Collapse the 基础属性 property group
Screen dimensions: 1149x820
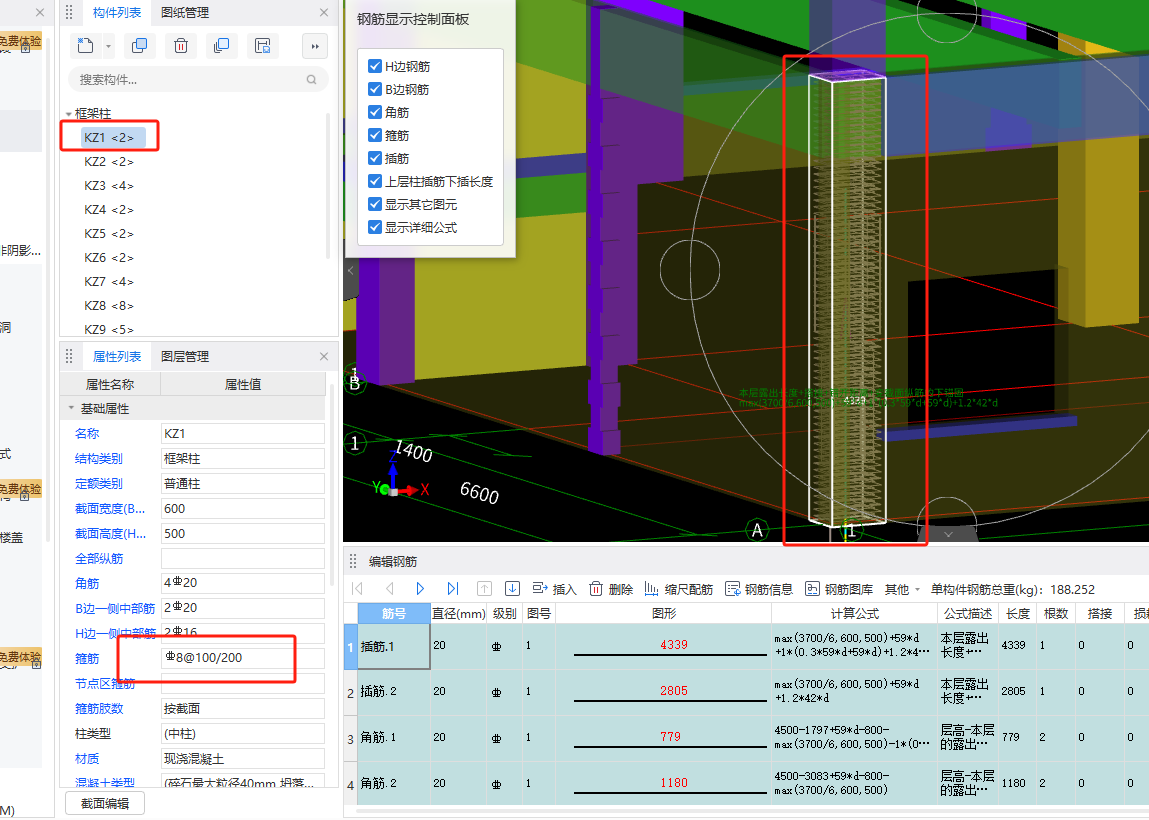(71, 408)
